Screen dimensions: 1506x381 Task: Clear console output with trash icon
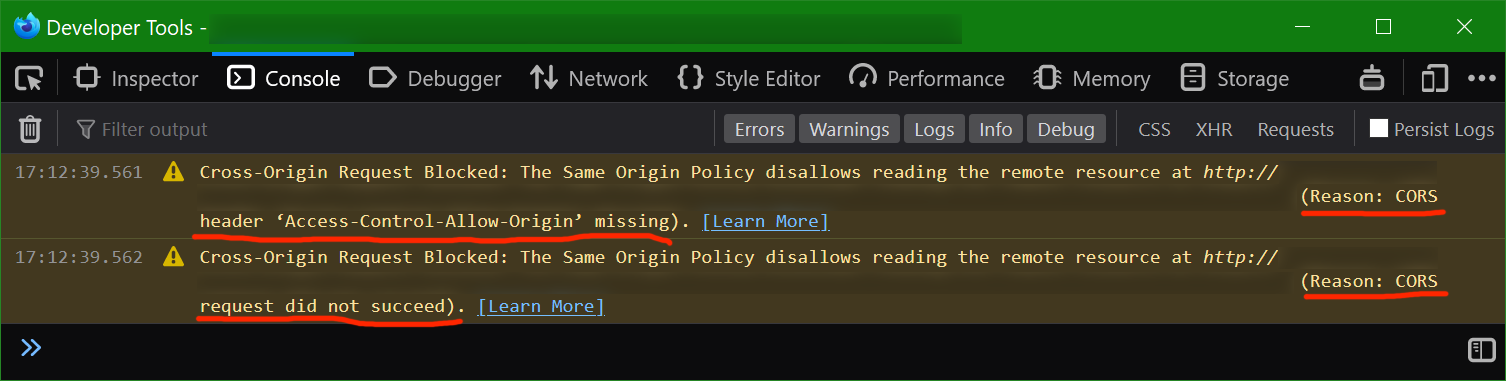(x=31, y=129)
